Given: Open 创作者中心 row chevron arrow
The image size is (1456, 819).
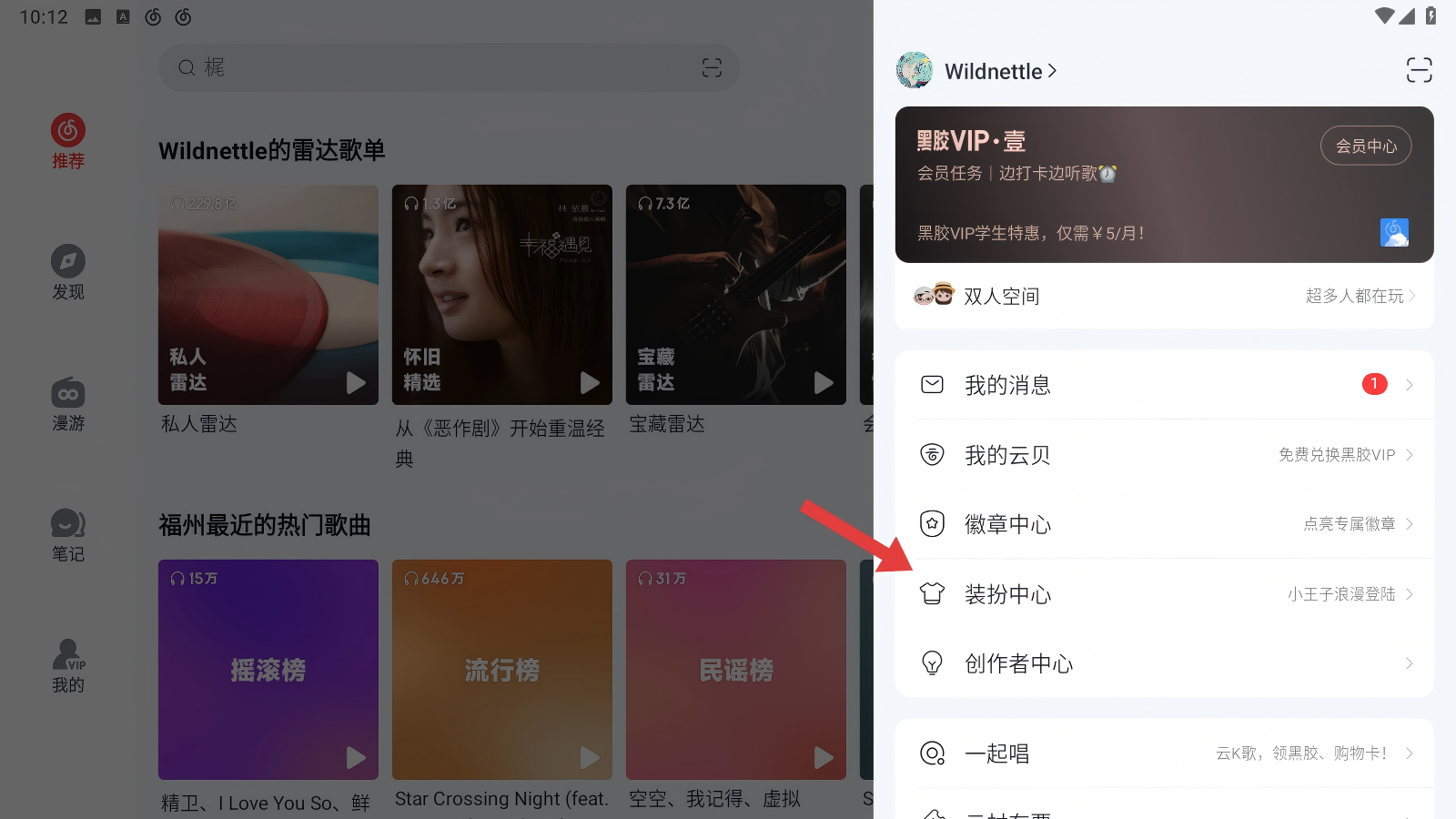Looking at the screenshot, I should (x=1409, y=663).
